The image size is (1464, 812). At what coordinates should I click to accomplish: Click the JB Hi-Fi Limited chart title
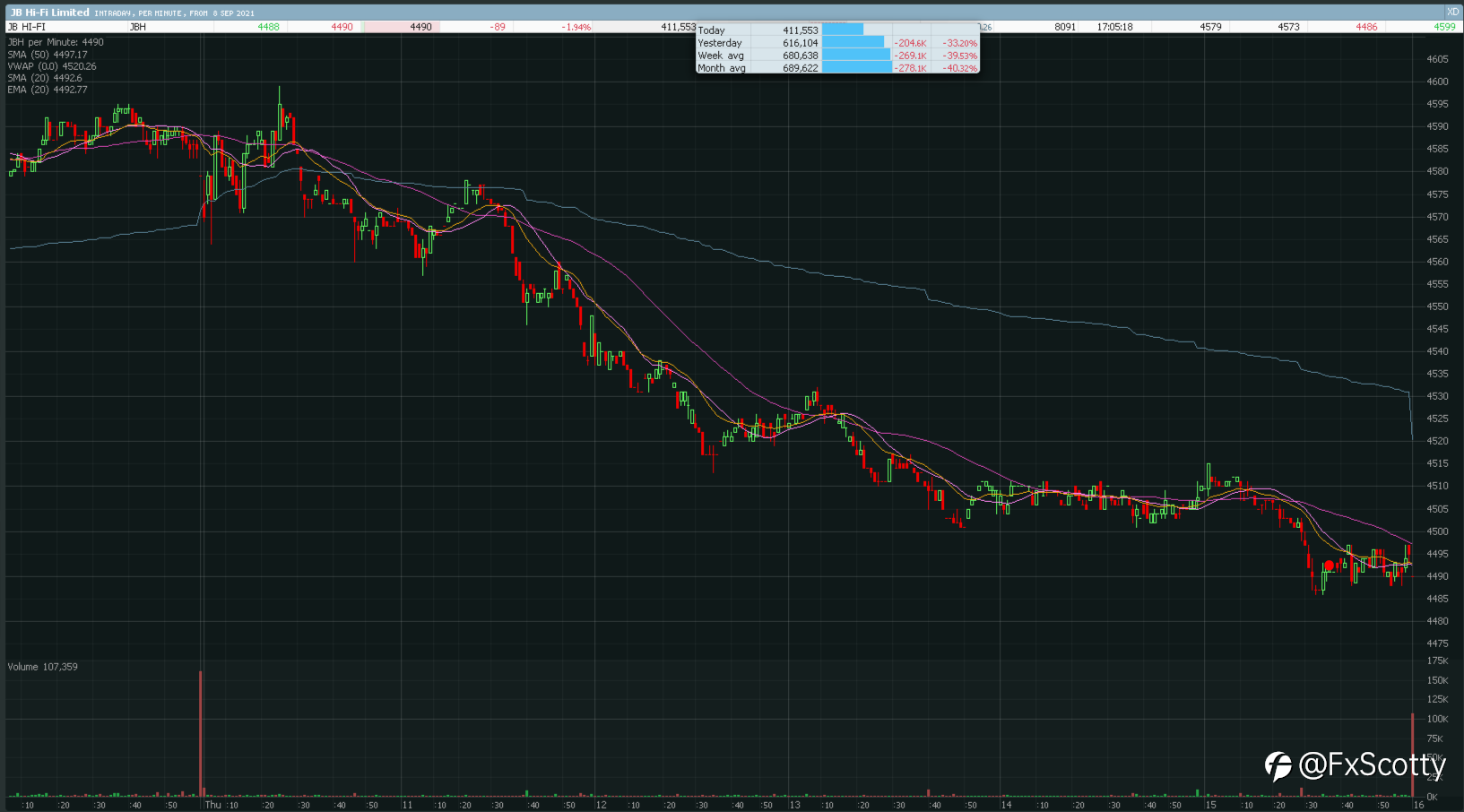(x=50, y=13)
